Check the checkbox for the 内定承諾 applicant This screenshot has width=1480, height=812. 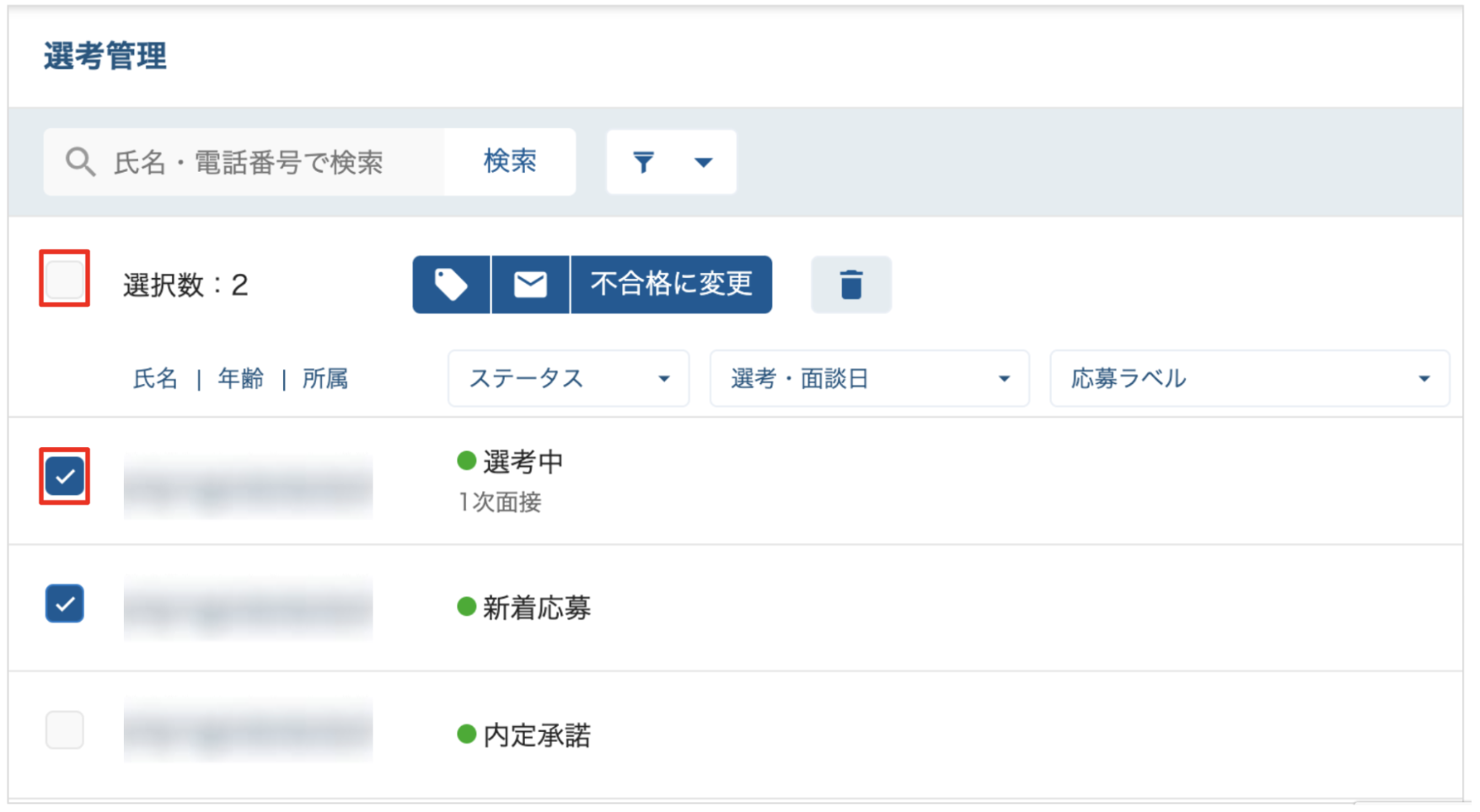pyautogui.click(x=65, y=729)
